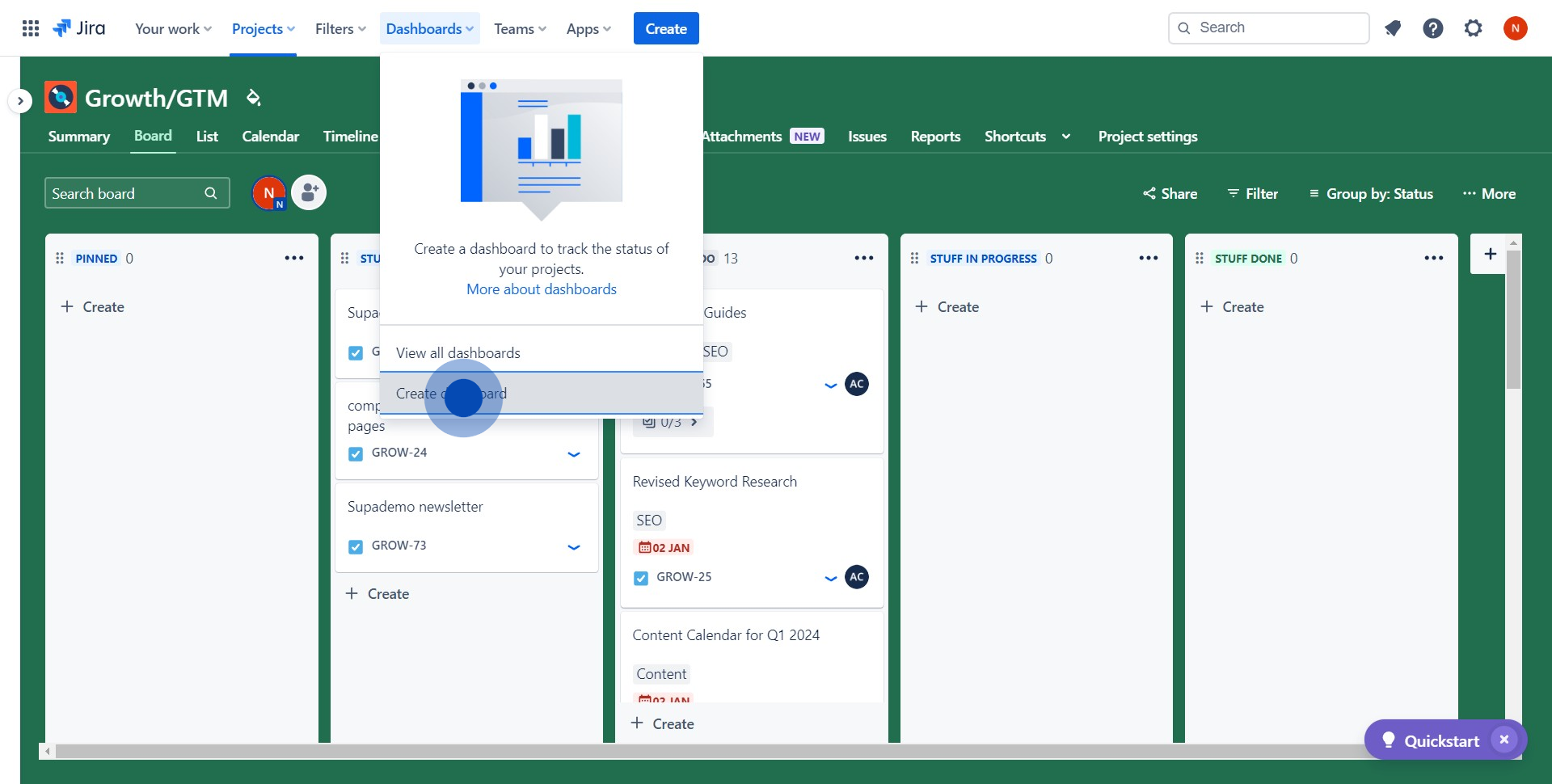This screenshot has height=784, width=1552.
Task: Click the add people icon
Action: pos(309,193)
